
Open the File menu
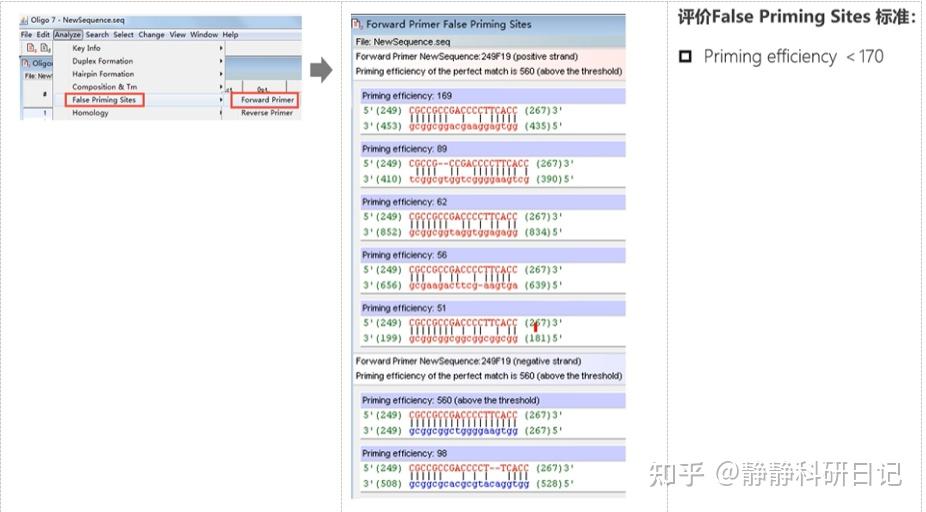pyautogui.click(x=27, y=35)
